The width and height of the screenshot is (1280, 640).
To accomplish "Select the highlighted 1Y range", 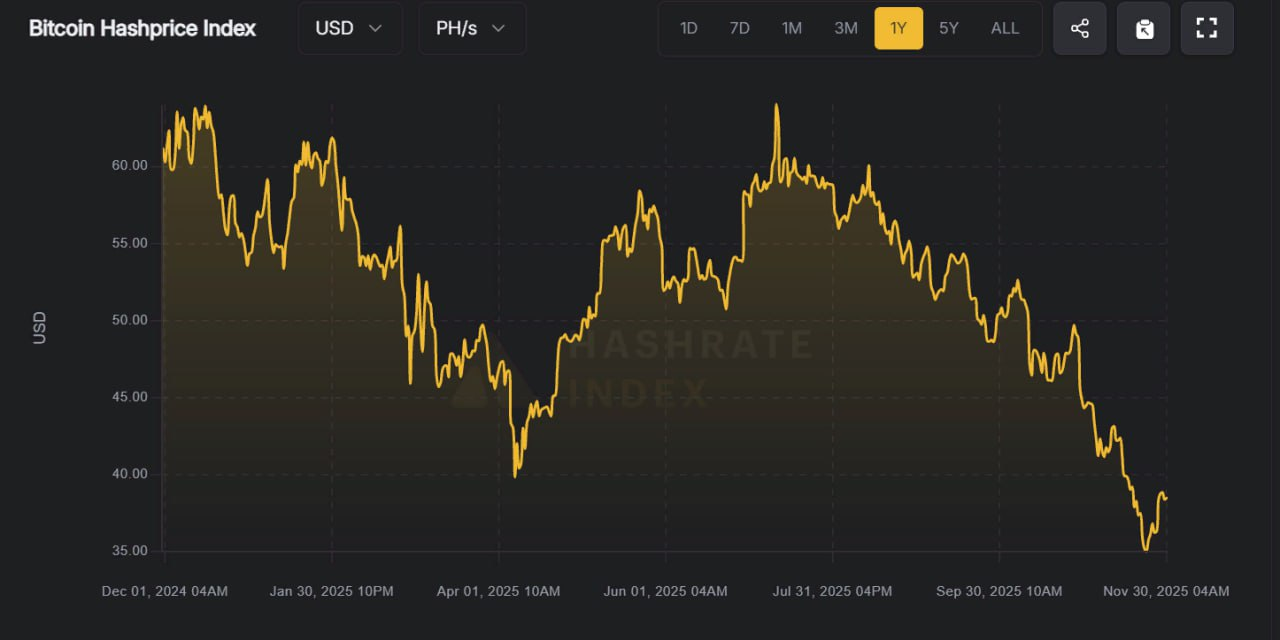I will click(898, 28).
